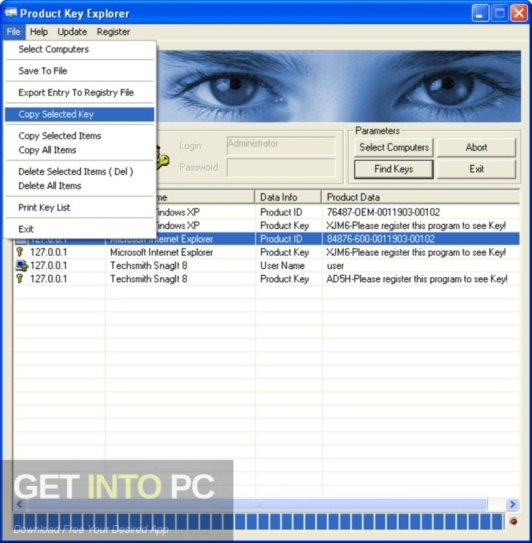The width and height of the screenshot is (532, 543).
Task: Select Techsmith SnagIt 8 Product Key row
Action: [x=266, y=279]
